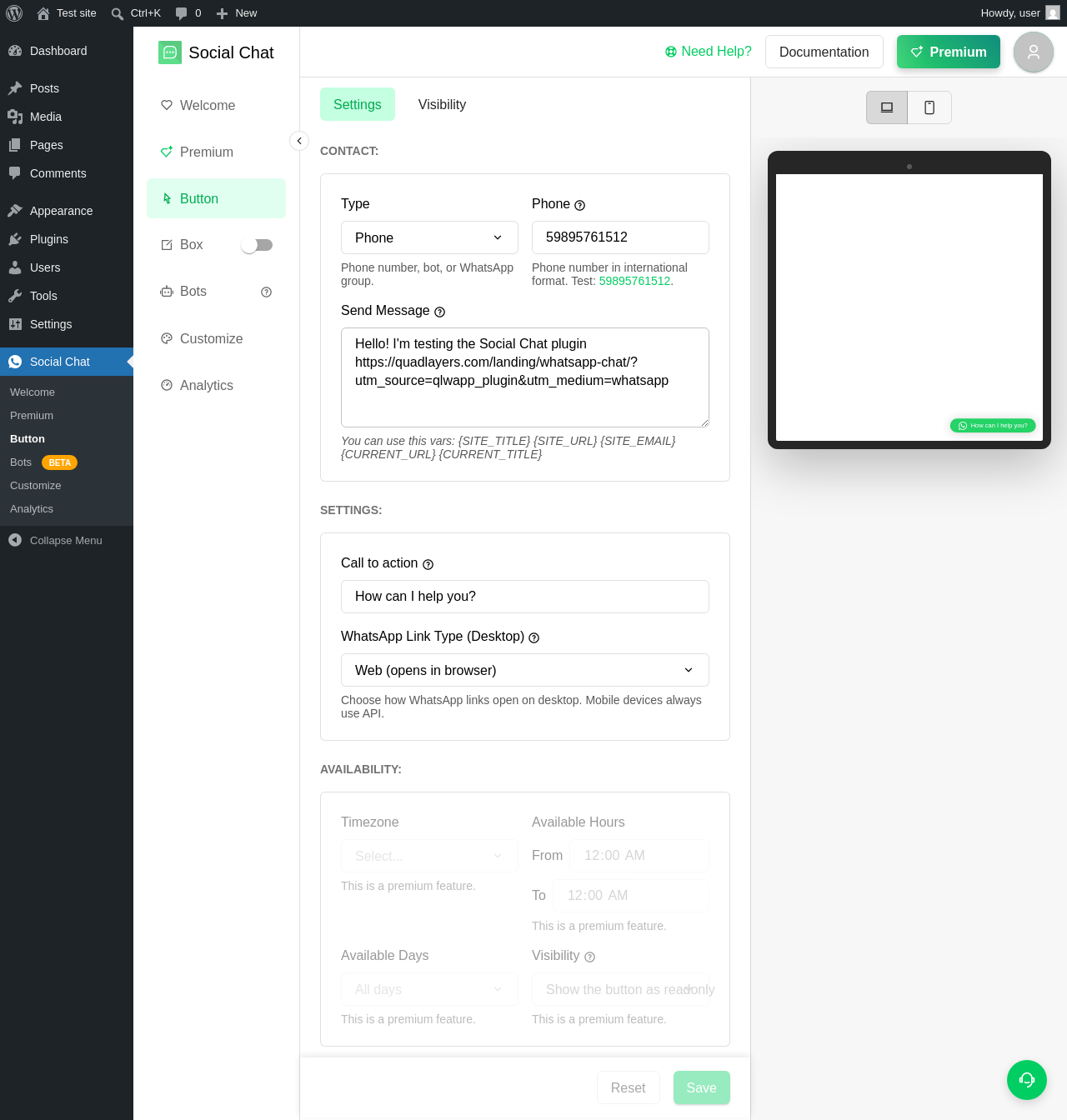The image size is (1067, 1120).
Task: Click help icon beside WhatsApp Link Type
Action: (x=534, y=637)
